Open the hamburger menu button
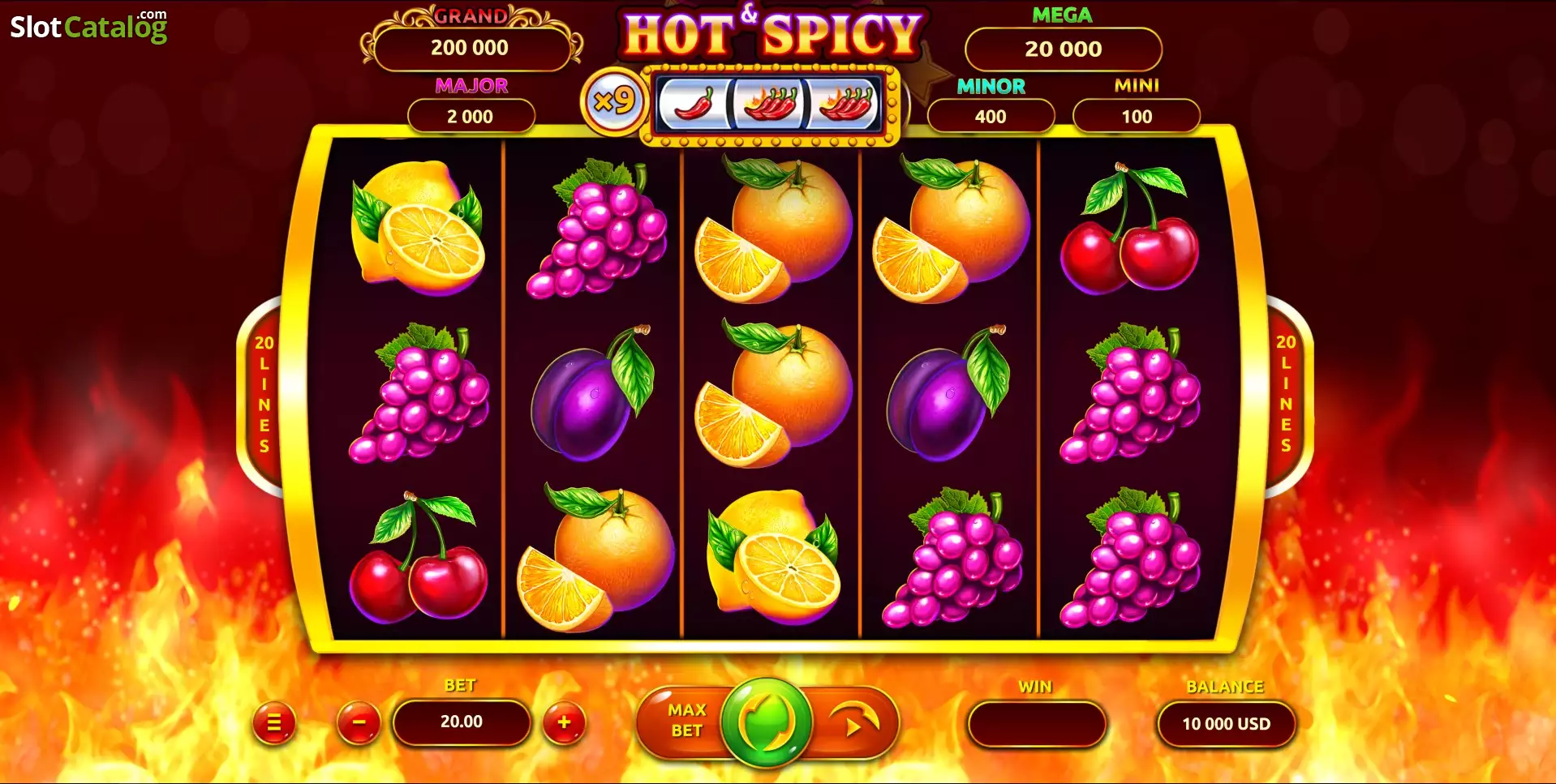Viewport: 1556px width, 784px height. point(274,722)
